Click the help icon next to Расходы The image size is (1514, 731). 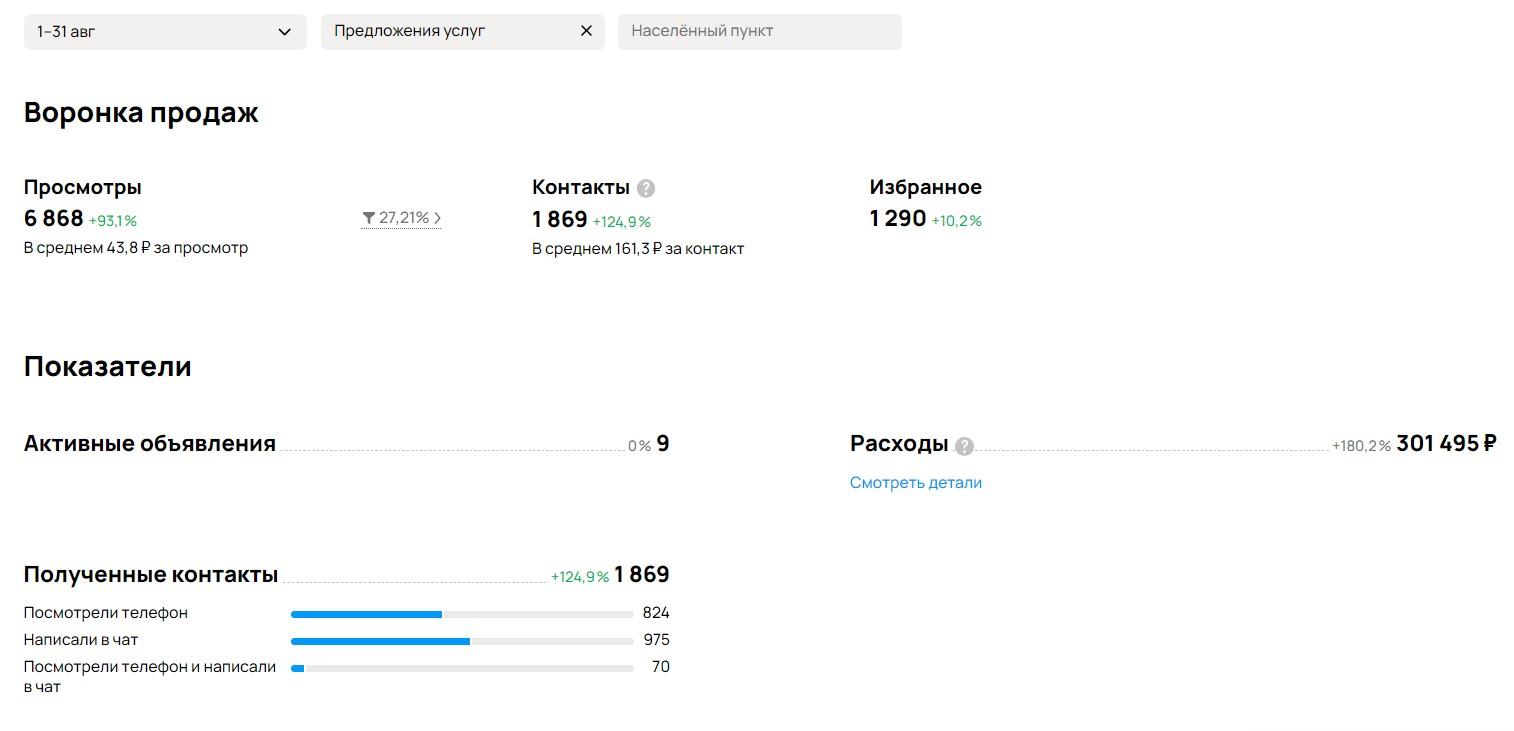tap(964, 446)
